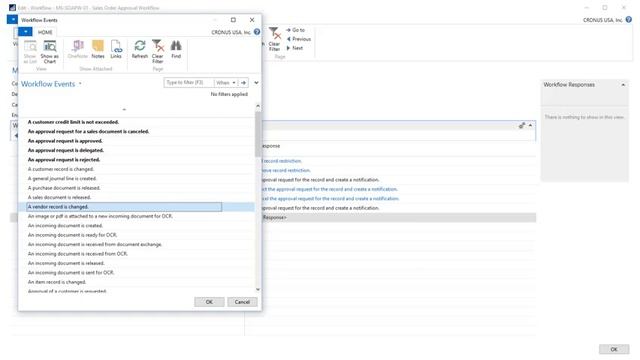The height and width of the screenshot is (360, 640).
Task: Open the application menu dropdown in Workflow Events
Action: click(x=25, y=31)
